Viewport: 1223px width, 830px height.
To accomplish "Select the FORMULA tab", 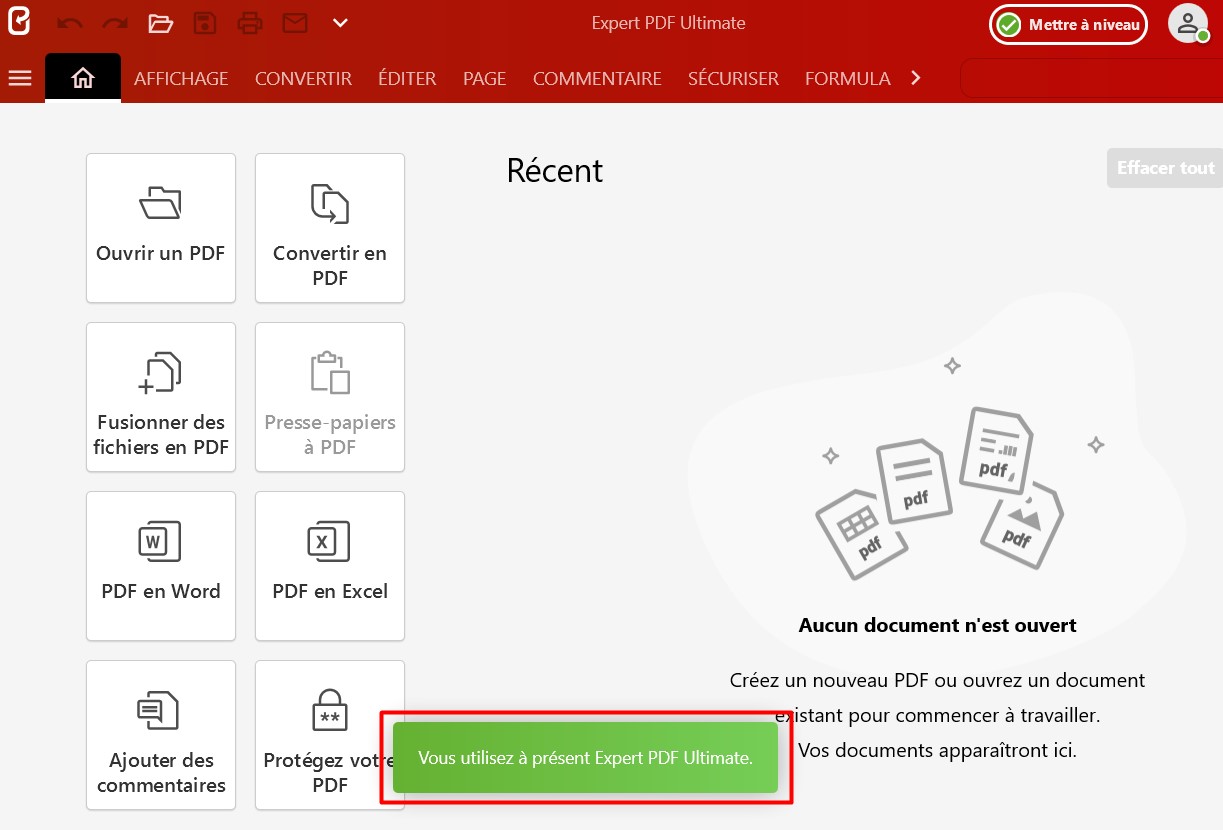I will click(x=847, y=78).
